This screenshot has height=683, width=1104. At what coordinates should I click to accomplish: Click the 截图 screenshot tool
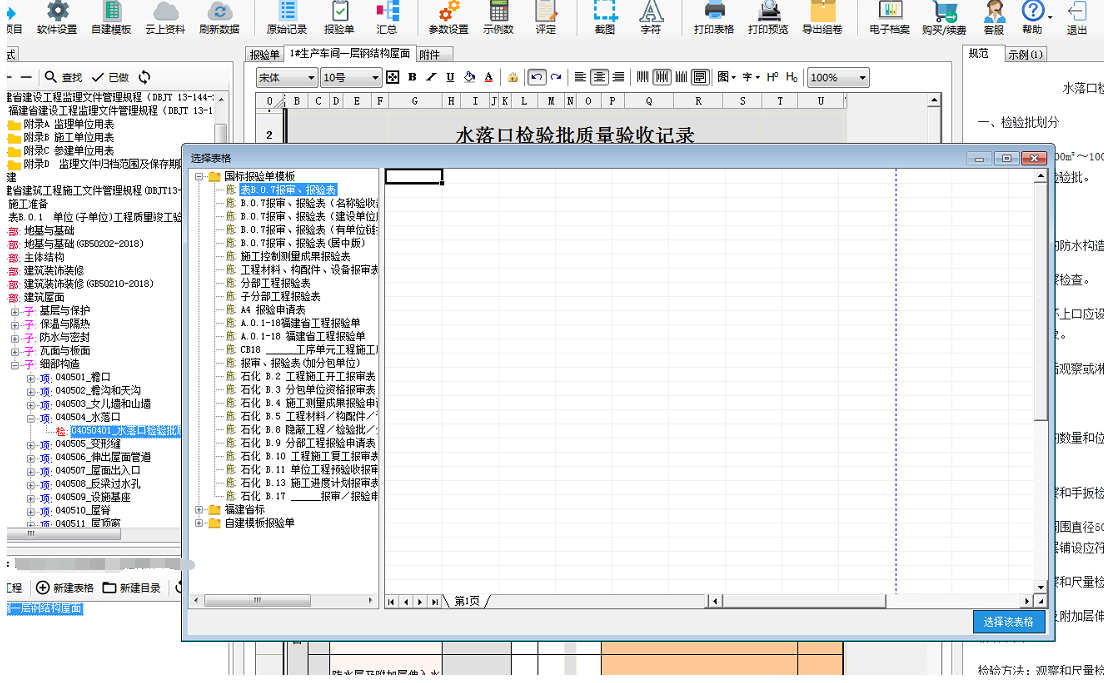tap(604, 18)
